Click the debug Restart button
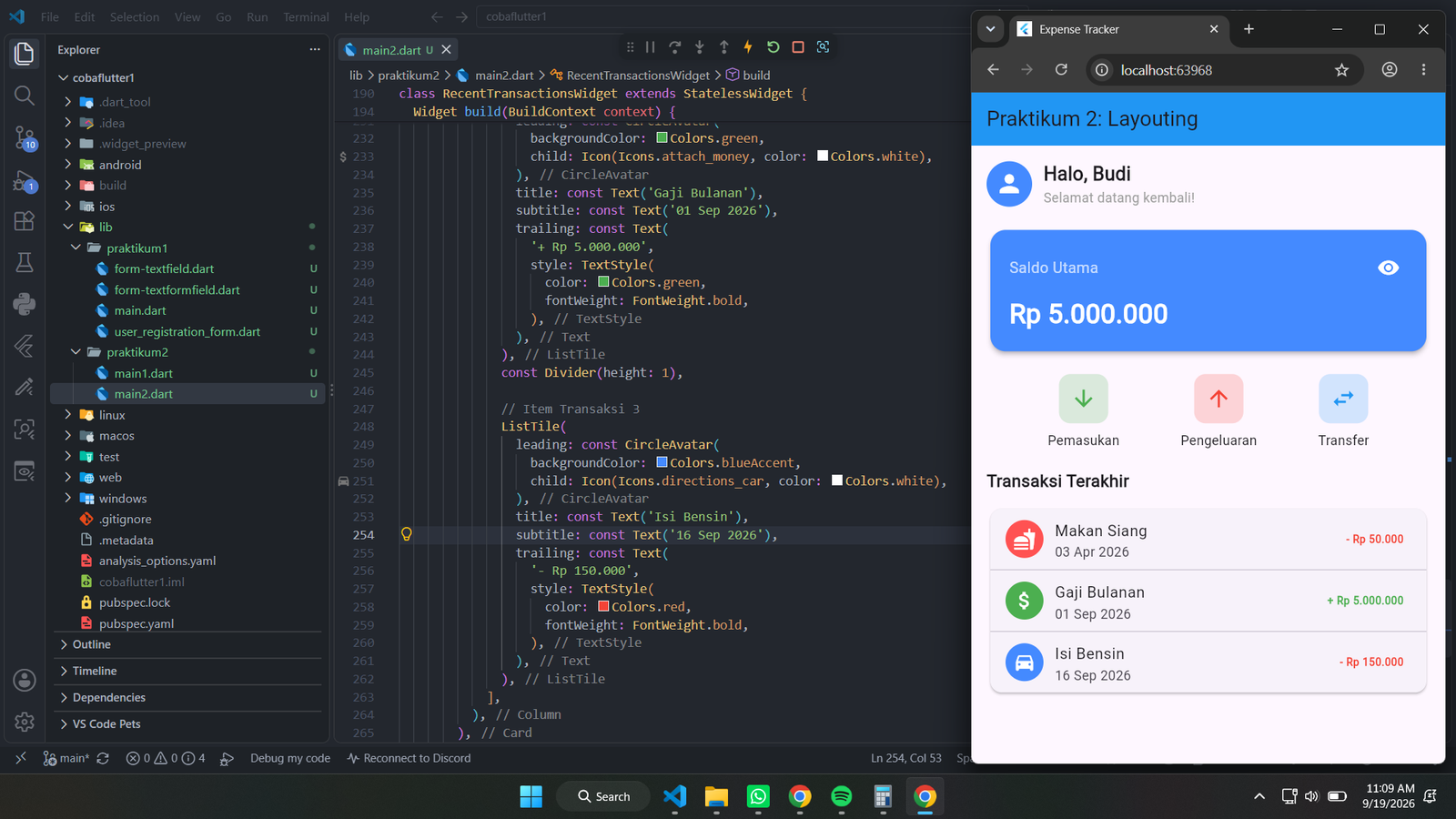1456x819 pixels. (x=773, y=47)
